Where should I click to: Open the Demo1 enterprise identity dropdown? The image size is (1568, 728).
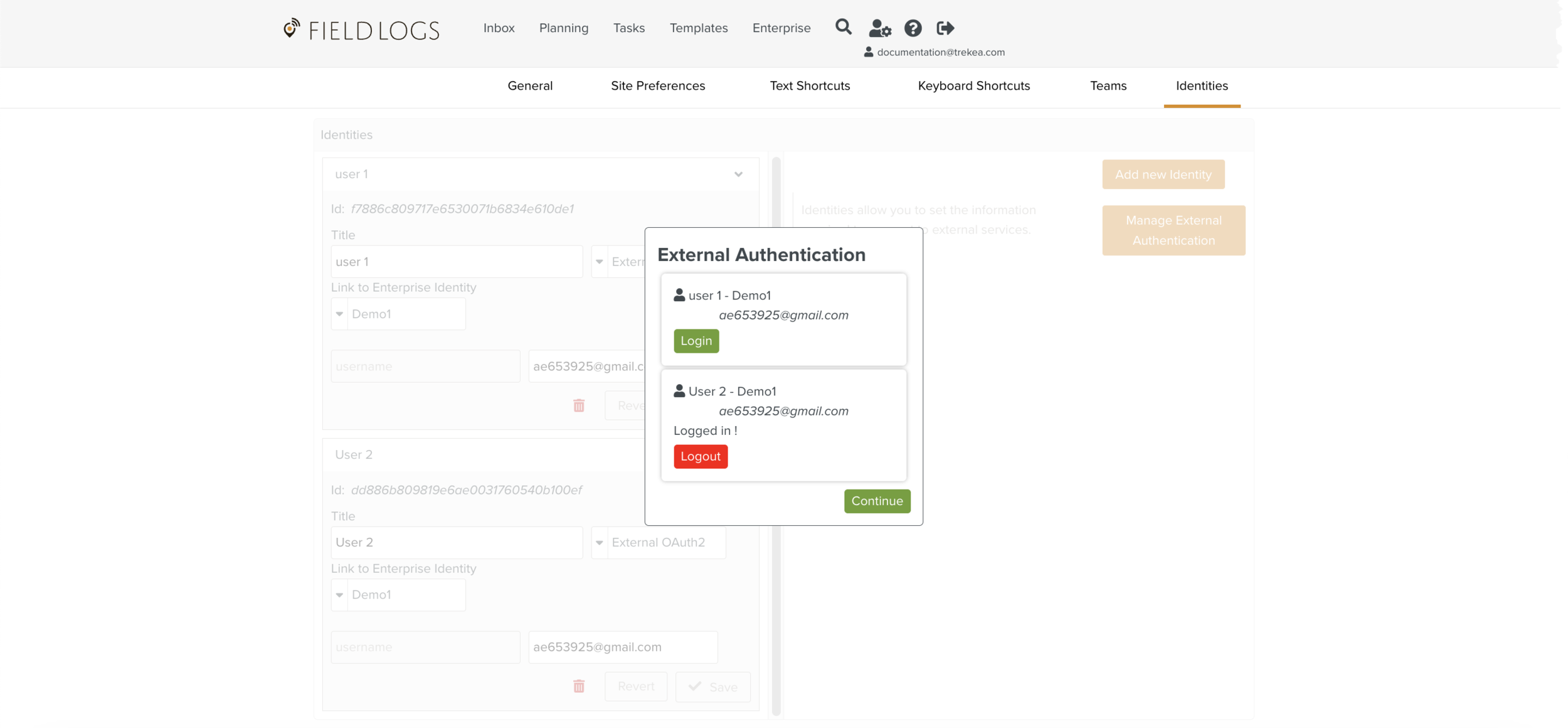339,594
